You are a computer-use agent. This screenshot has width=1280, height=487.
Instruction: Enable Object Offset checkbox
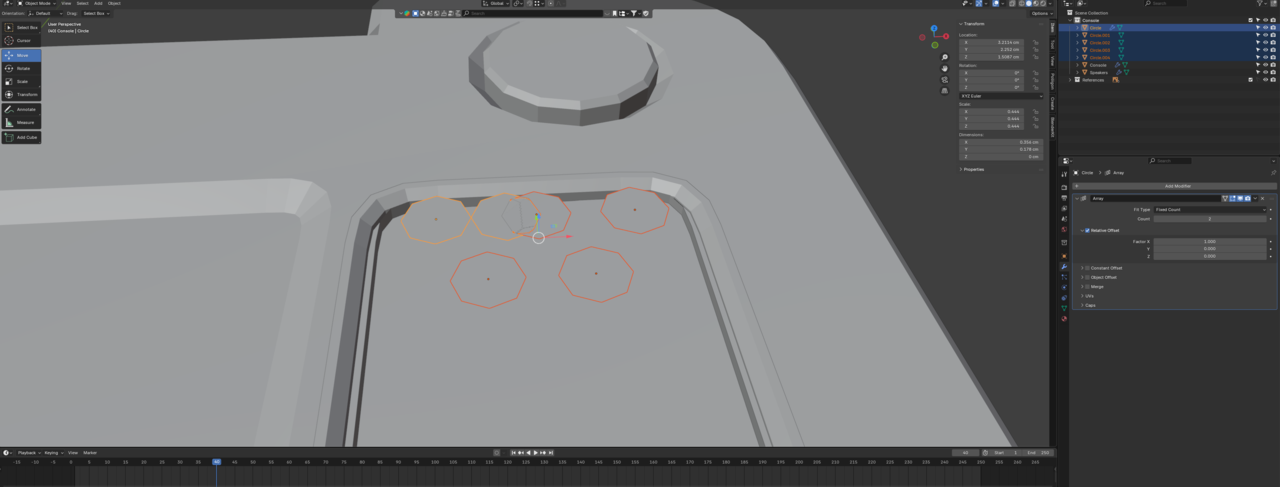pyautogui.click(x=1087, y=277)
